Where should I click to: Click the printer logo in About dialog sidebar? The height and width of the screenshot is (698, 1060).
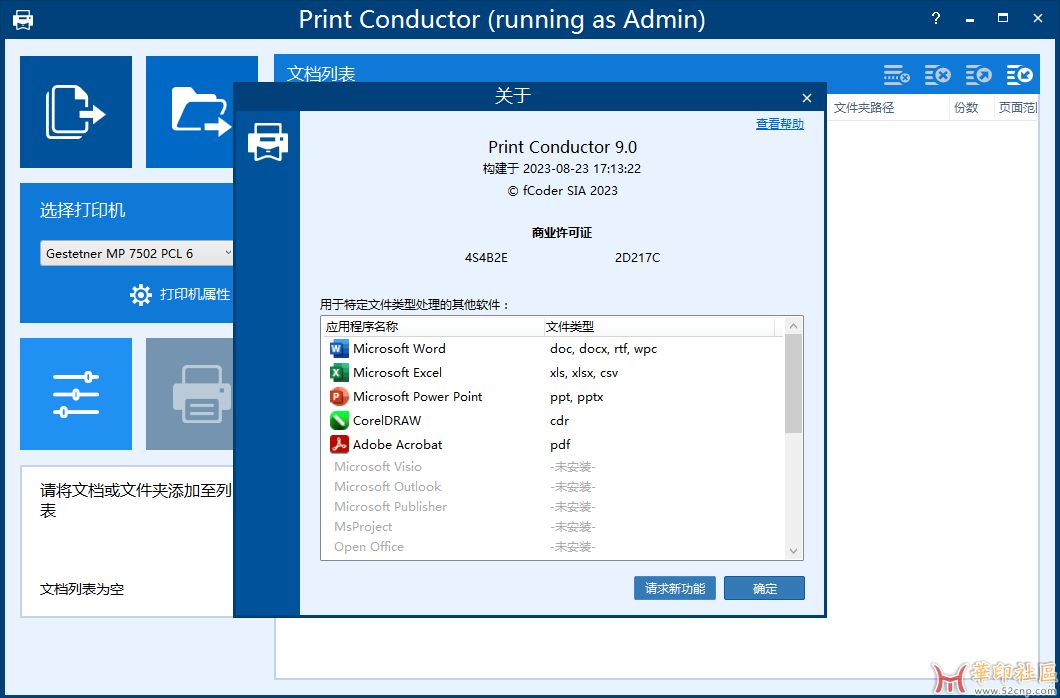tap(268, 142)
